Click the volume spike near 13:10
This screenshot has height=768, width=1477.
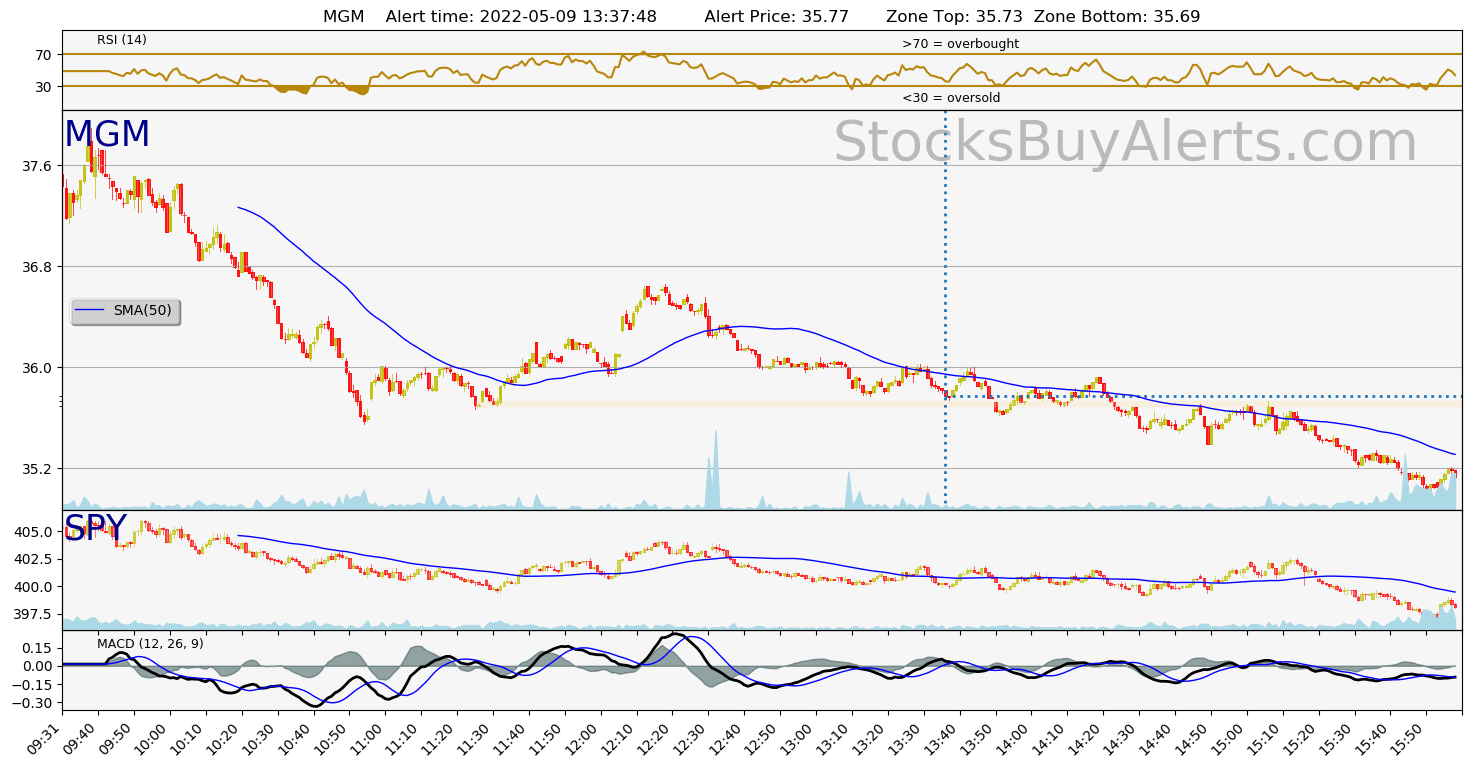(850, 490)
